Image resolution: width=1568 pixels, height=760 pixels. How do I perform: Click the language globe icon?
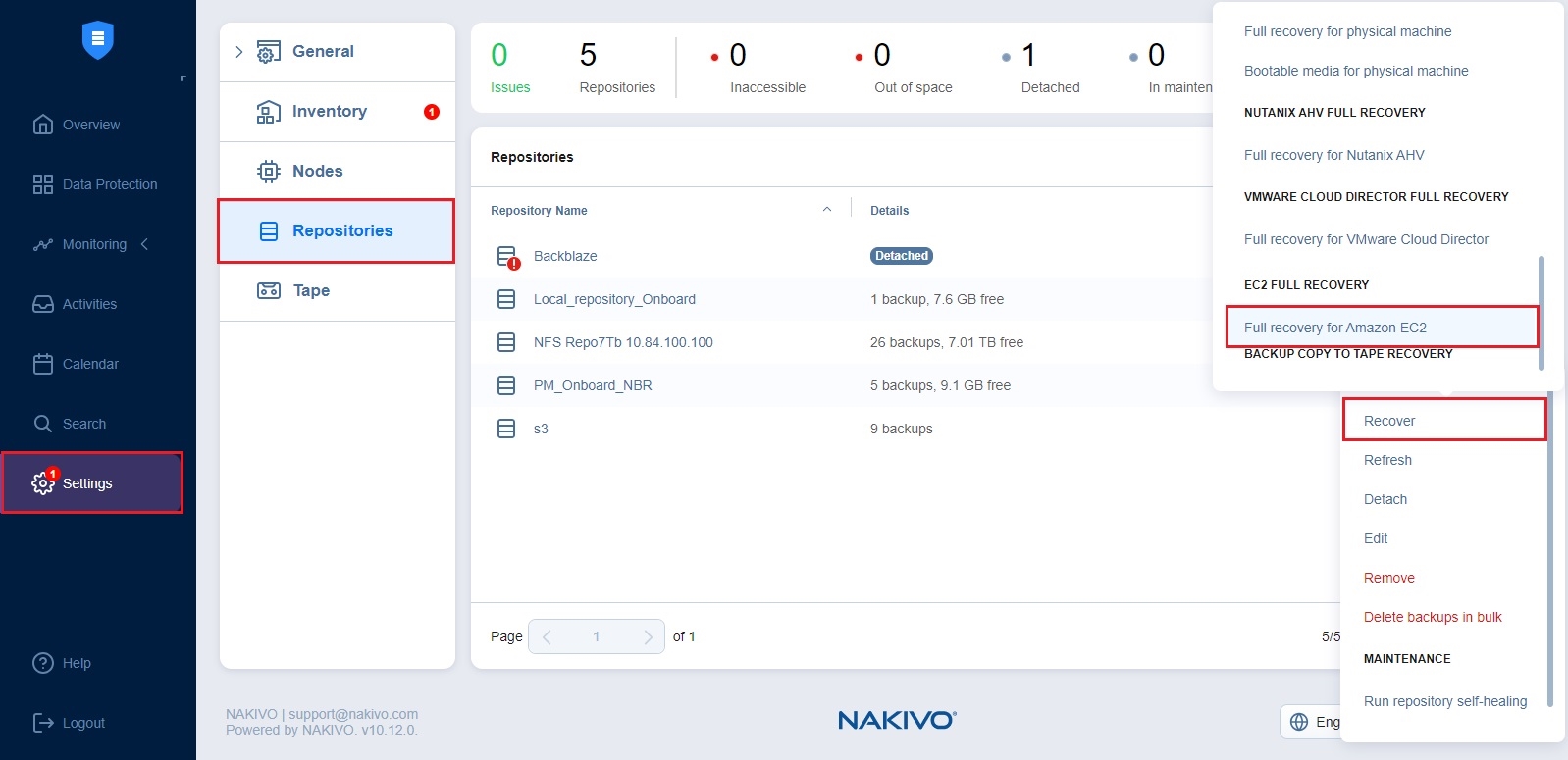[x=1299, y=722]
